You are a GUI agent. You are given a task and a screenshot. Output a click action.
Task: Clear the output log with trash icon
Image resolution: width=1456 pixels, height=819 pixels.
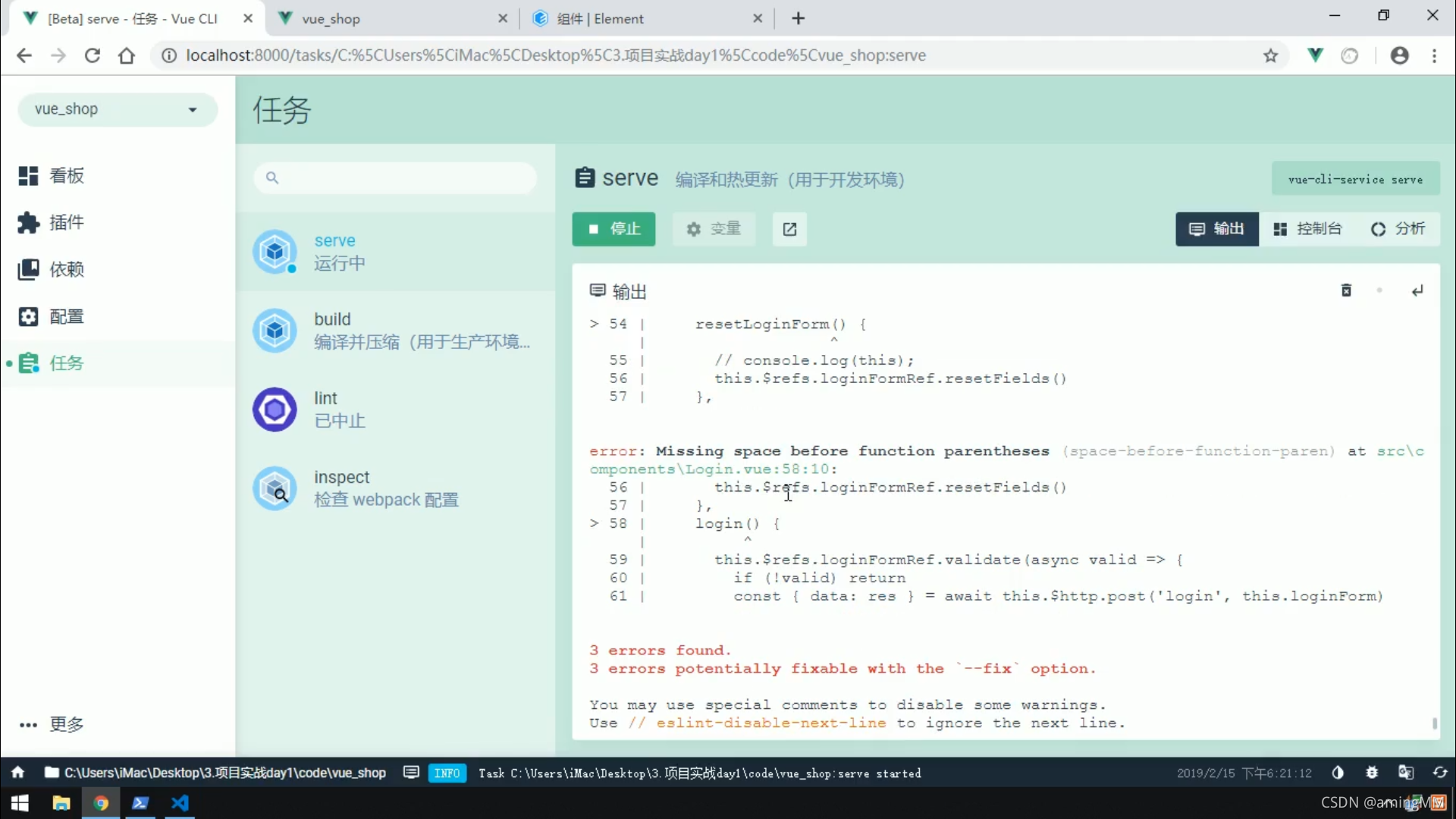pos(1346,290)
